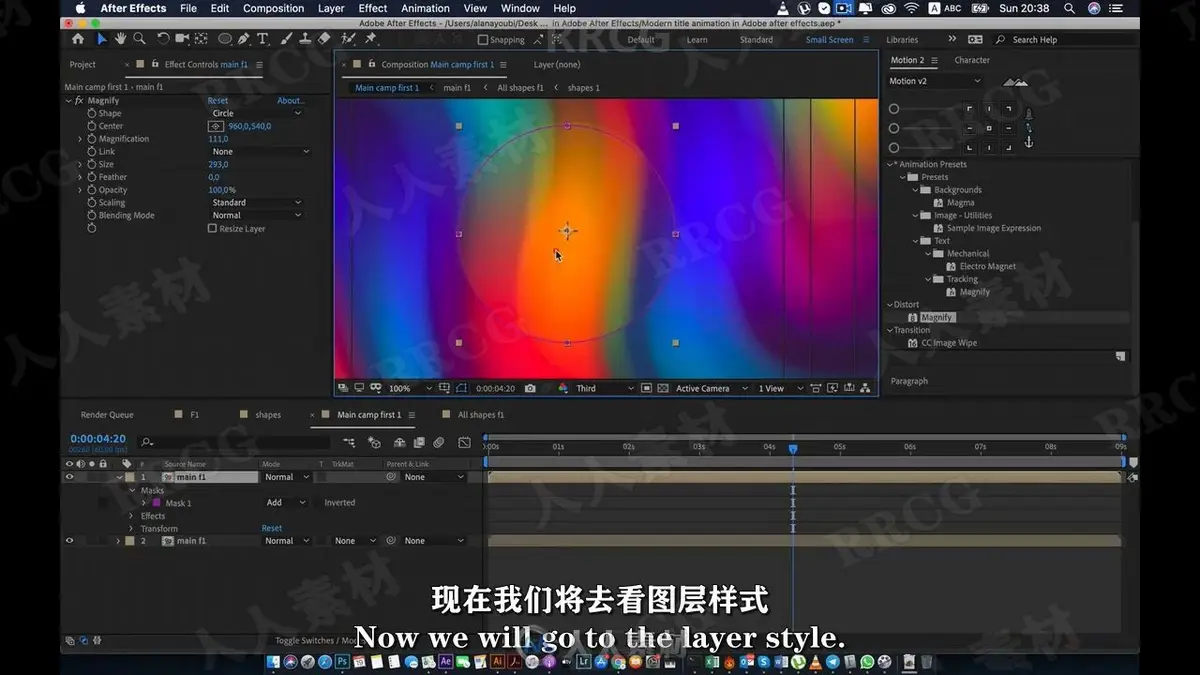The height and width of the screenshot is (675, 1200).
Task: Pick the Zoom magnifier tool
Action: tap(139, 39)
